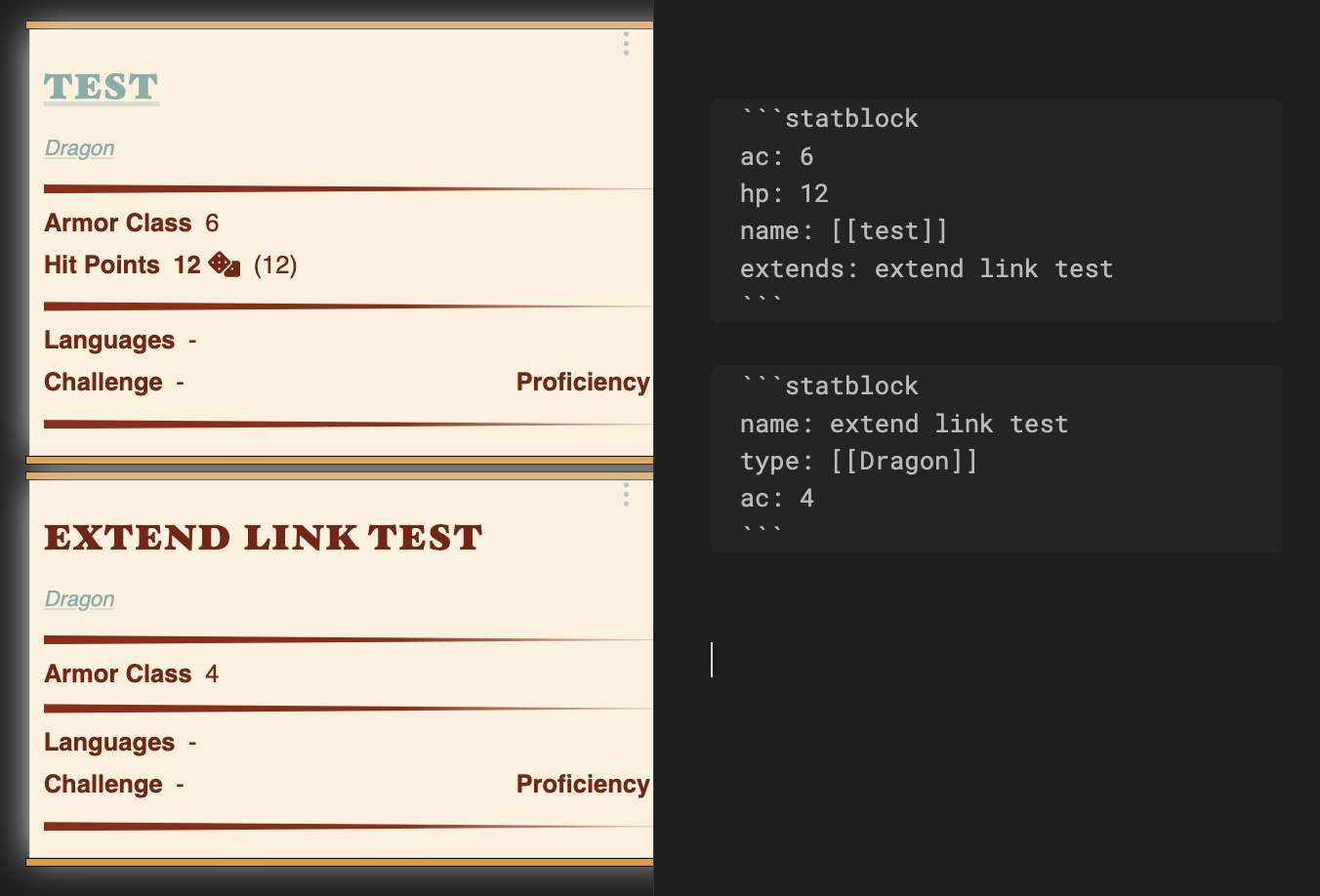Open the [[Dragon]] wikilink in the second code block
This screenshot has height=896, width=1320.
pyautogui.click(x=905, y=460)
